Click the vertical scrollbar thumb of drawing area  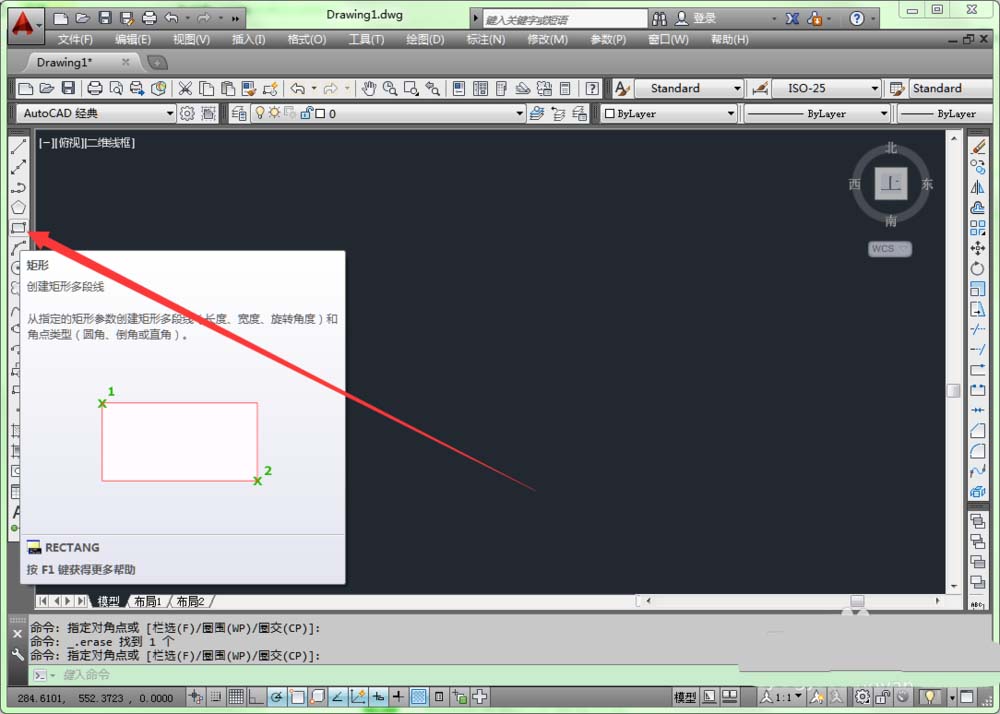(953, 390)
